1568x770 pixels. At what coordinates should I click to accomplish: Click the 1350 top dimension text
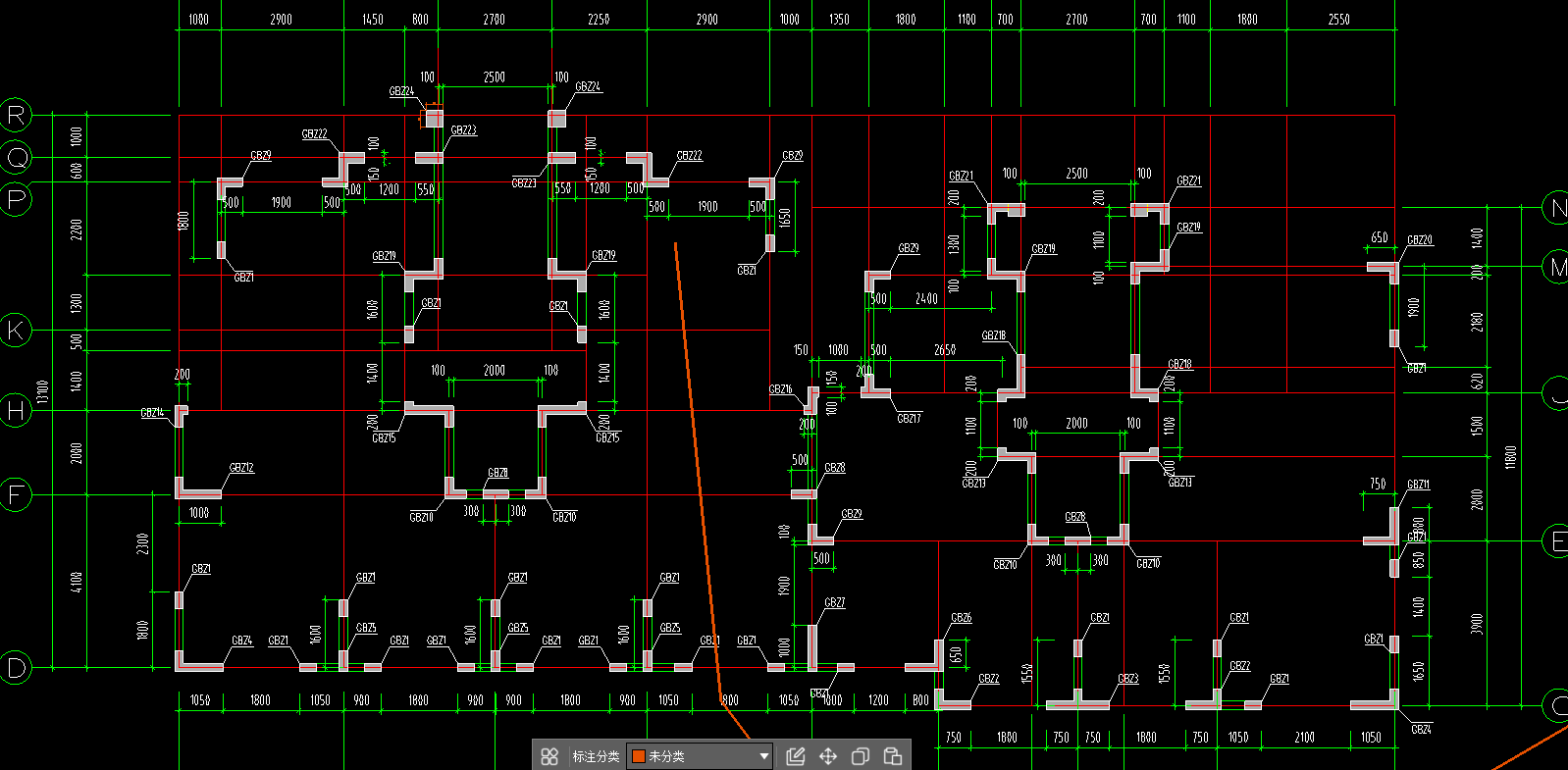pos(839,19)
